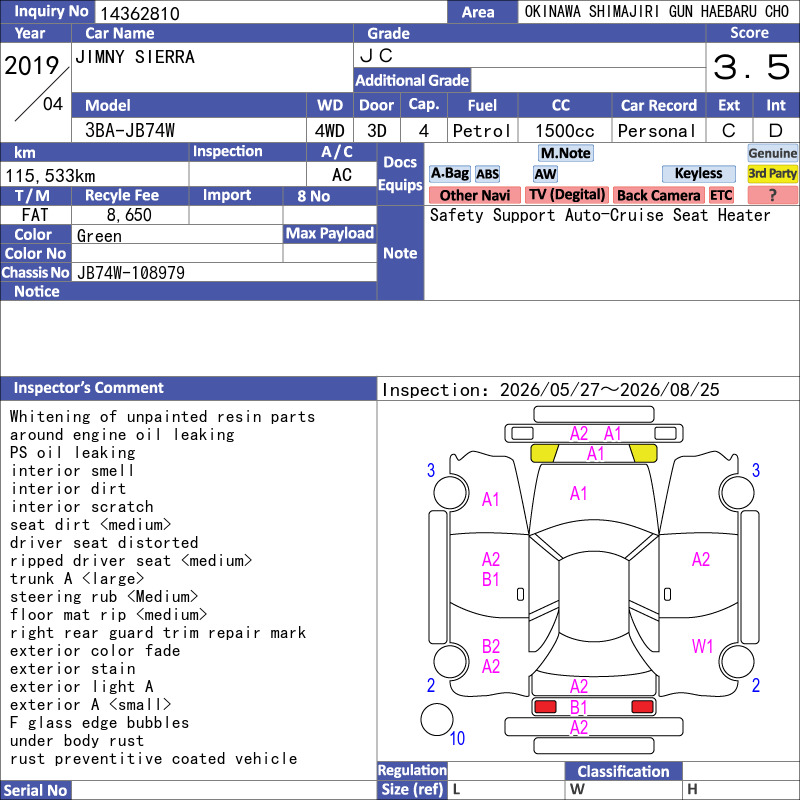Click the spare tire circle marked 10

tap(437, 719)
